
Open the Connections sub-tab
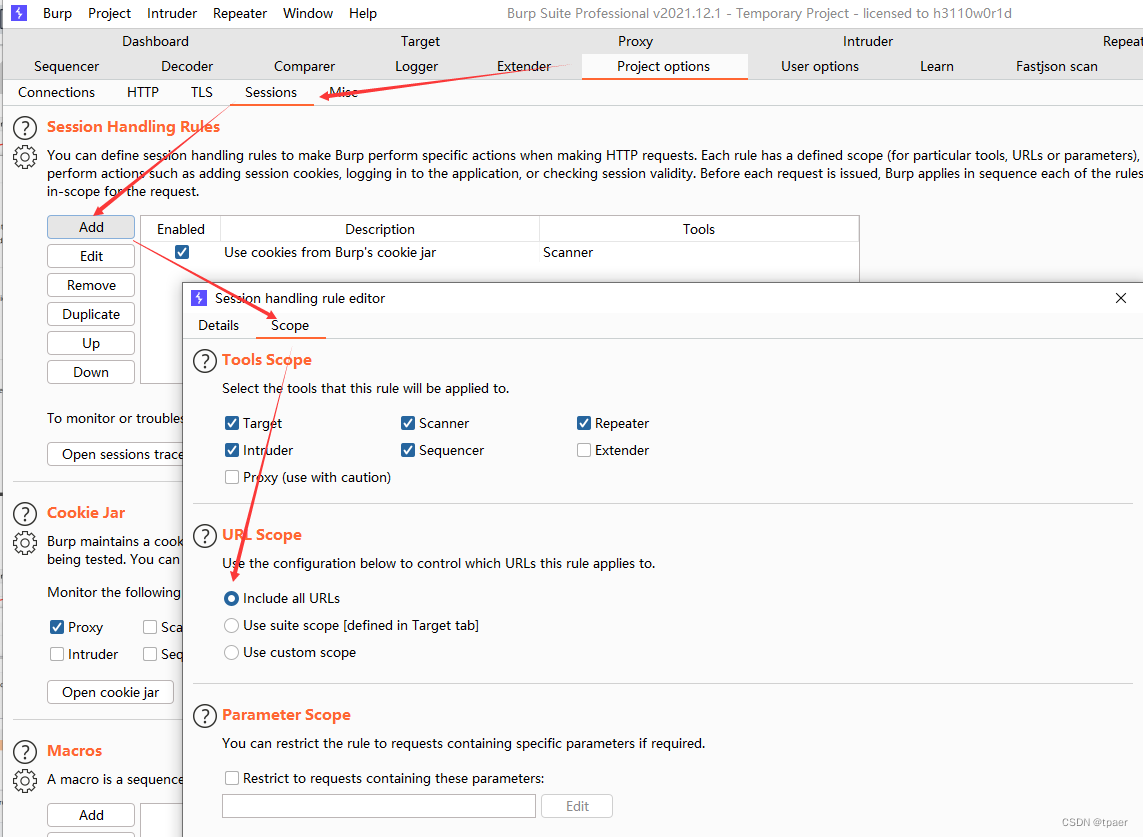(56, 93)
